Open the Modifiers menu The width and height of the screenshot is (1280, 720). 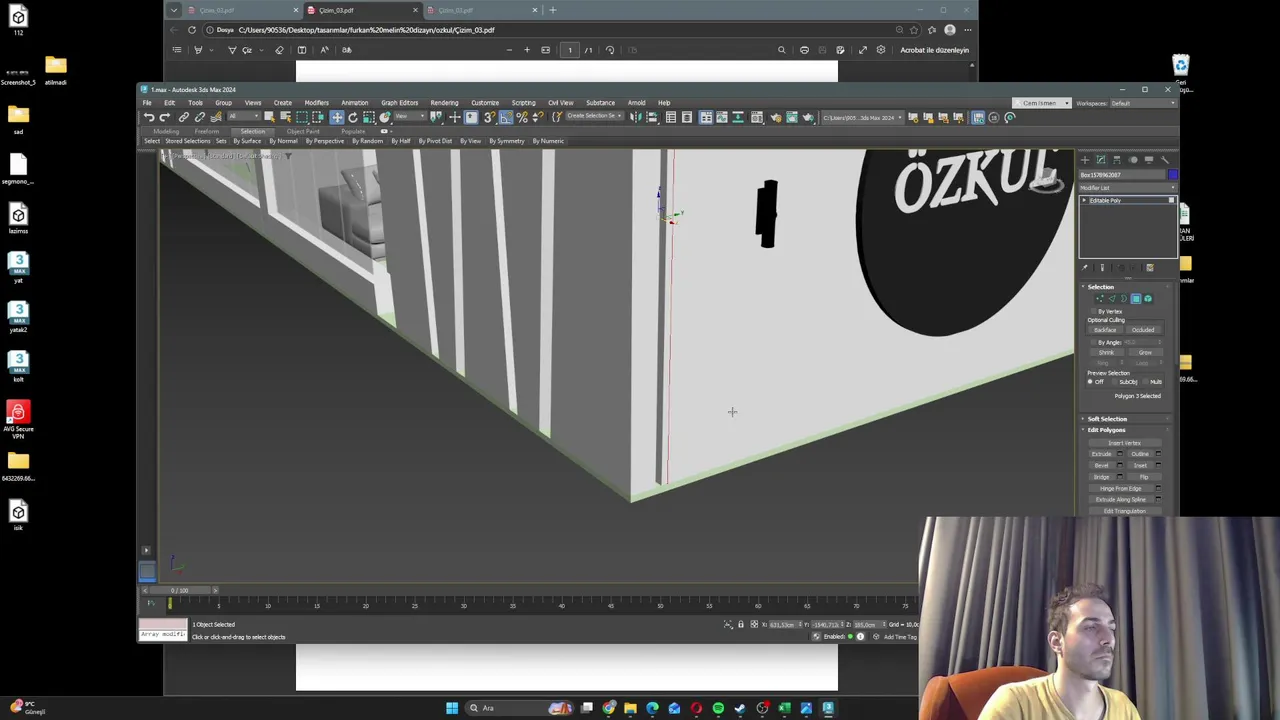coord(316,102)
